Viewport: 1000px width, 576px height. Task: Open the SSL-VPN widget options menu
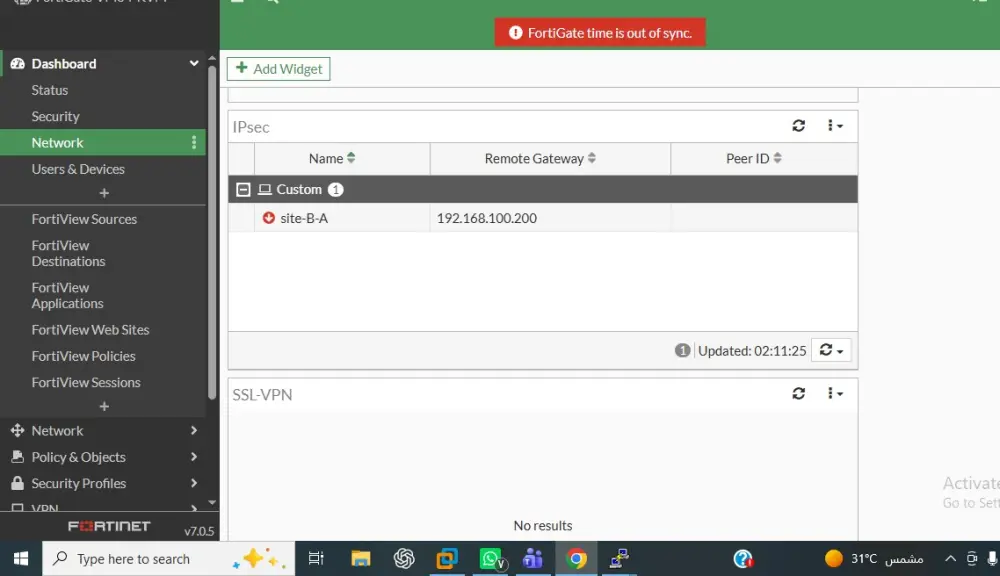pos(834,394)
